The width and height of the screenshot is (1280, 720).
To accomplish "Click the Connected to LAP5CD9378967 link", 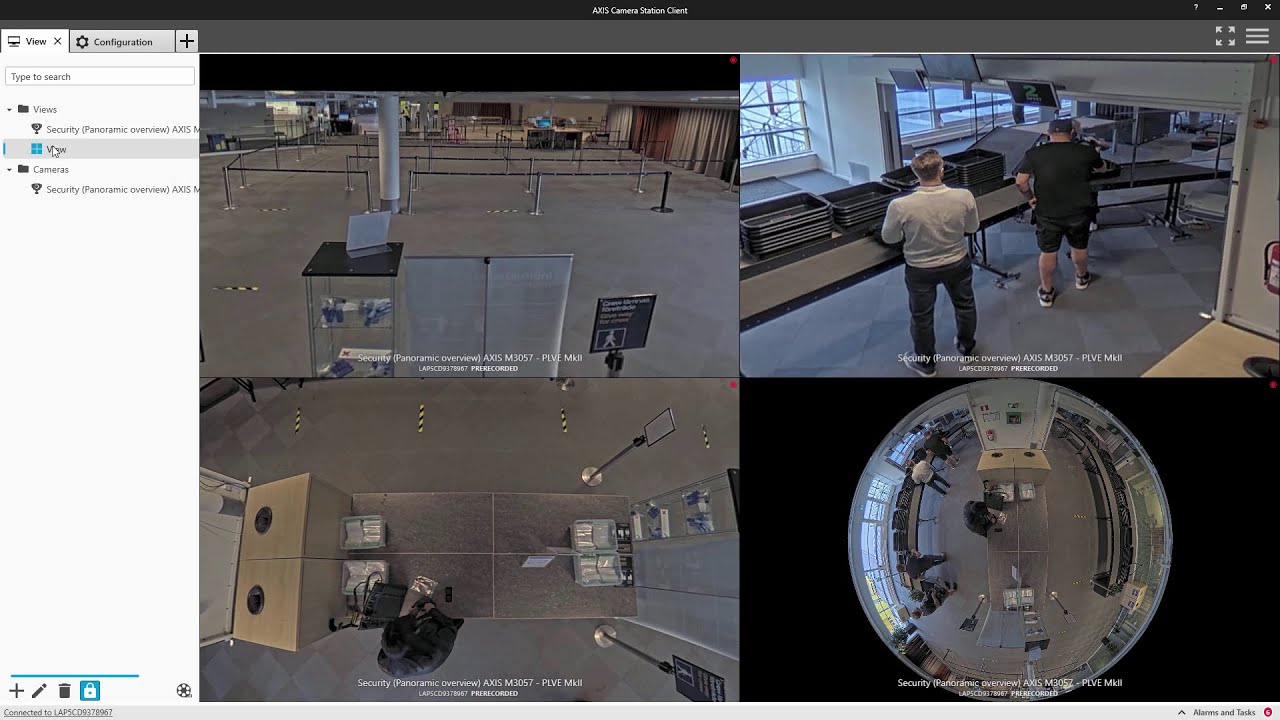I will tap(58, 713).
